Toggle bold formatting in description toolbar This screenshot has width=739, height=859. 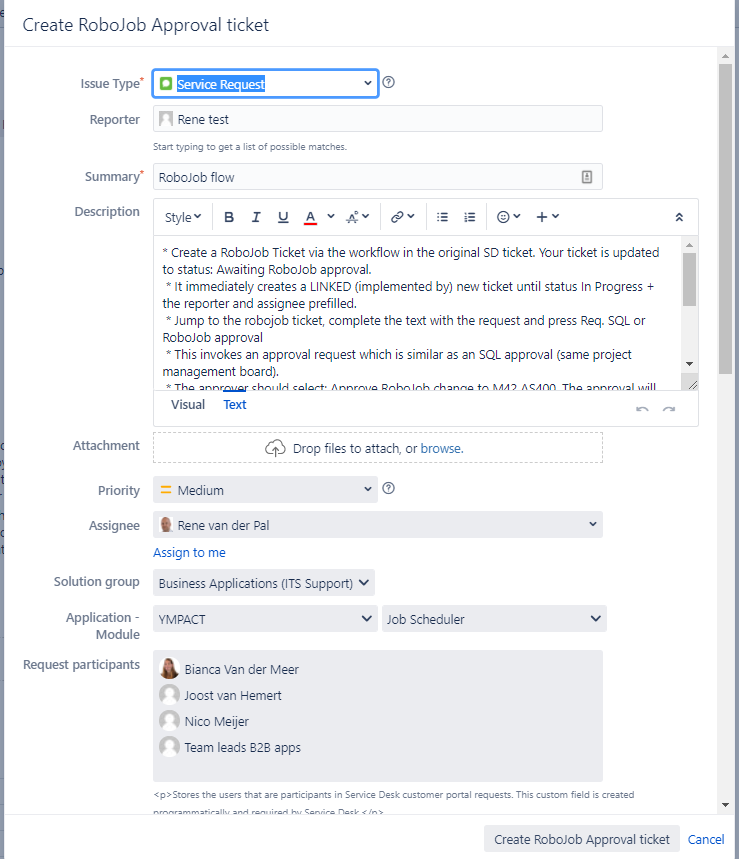coord(229,217)
